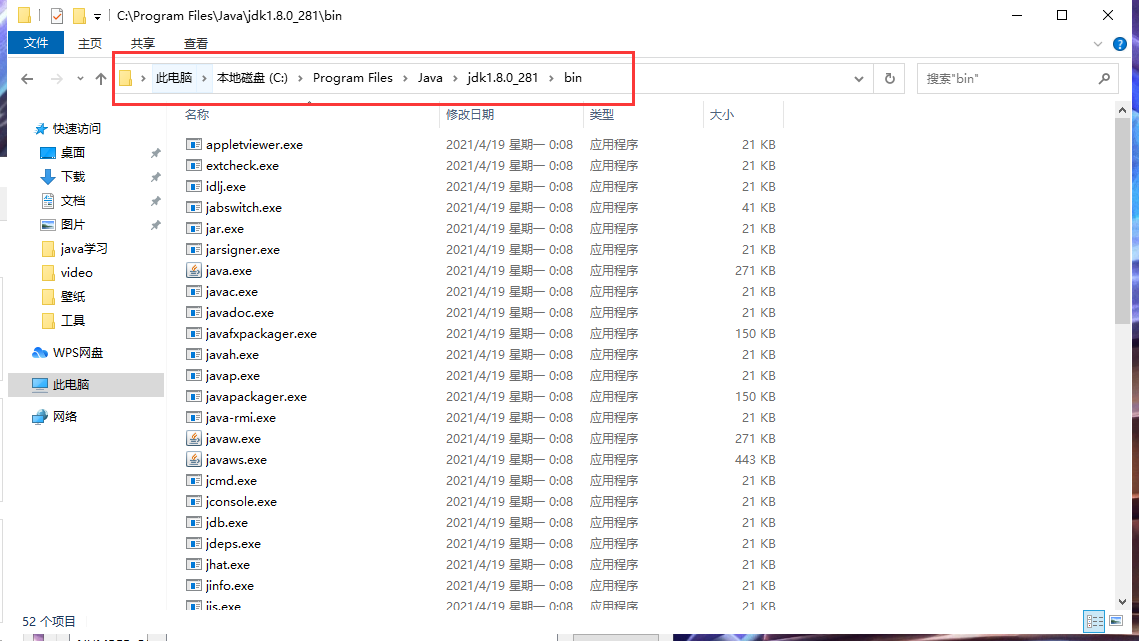Switch to large icons view layout
The height and width of the screenshot is (641, 1139).
[1116, 621]
